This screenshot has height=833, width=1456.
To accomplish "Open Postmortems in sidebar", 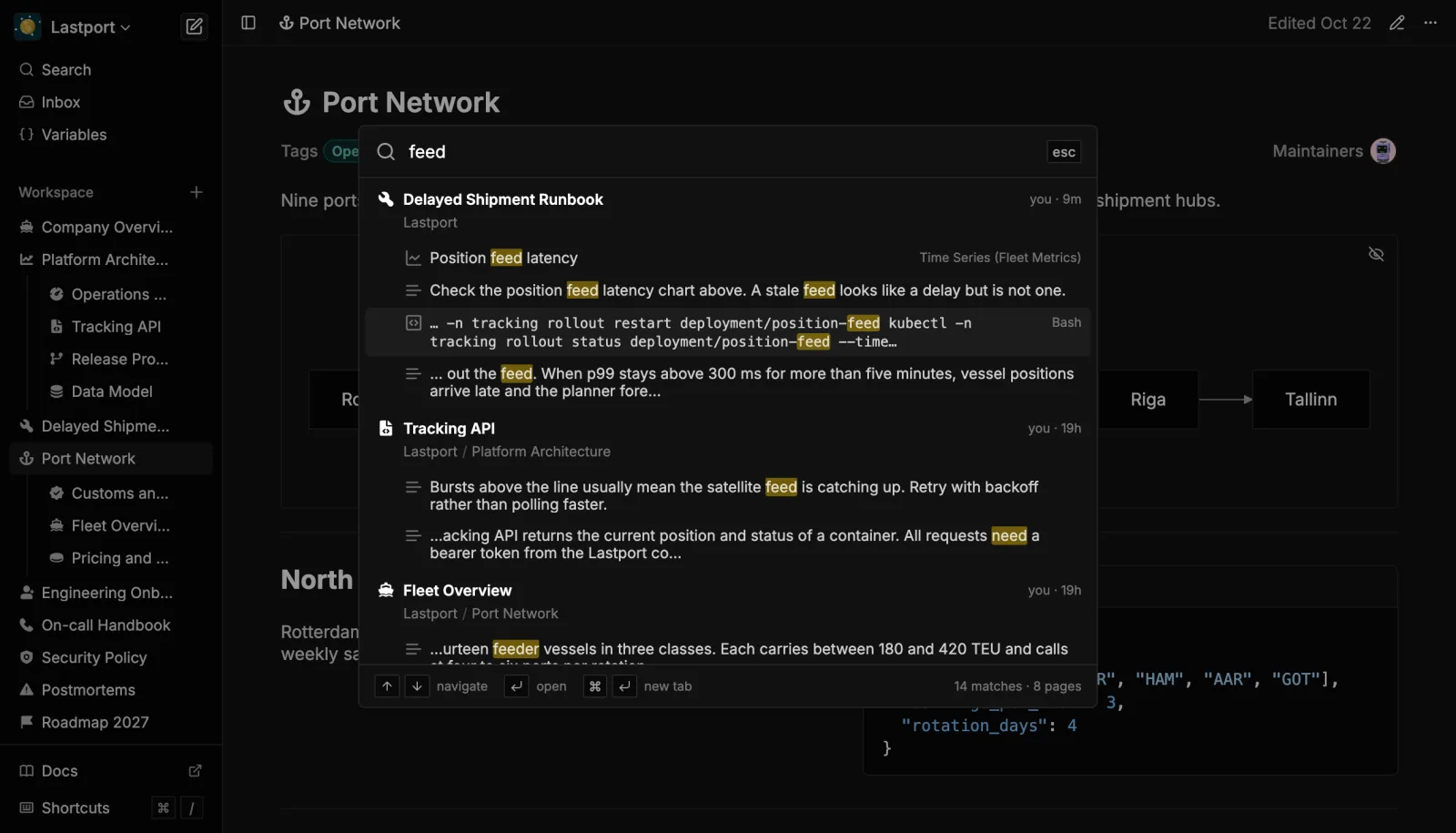I will click(x=111, y=690).
